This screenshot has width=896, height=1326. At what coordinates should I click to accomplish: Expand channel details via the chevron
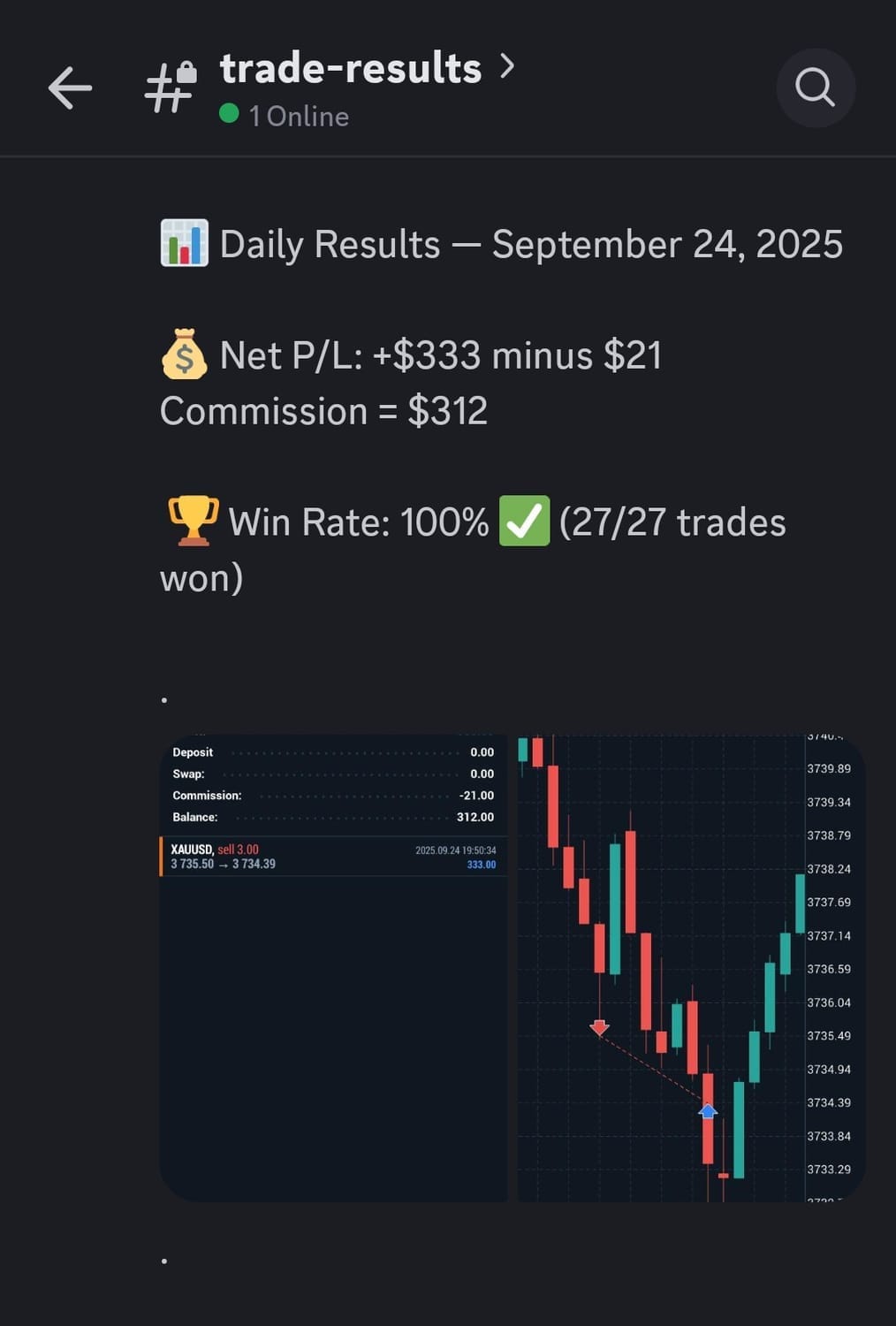[507, 65]
